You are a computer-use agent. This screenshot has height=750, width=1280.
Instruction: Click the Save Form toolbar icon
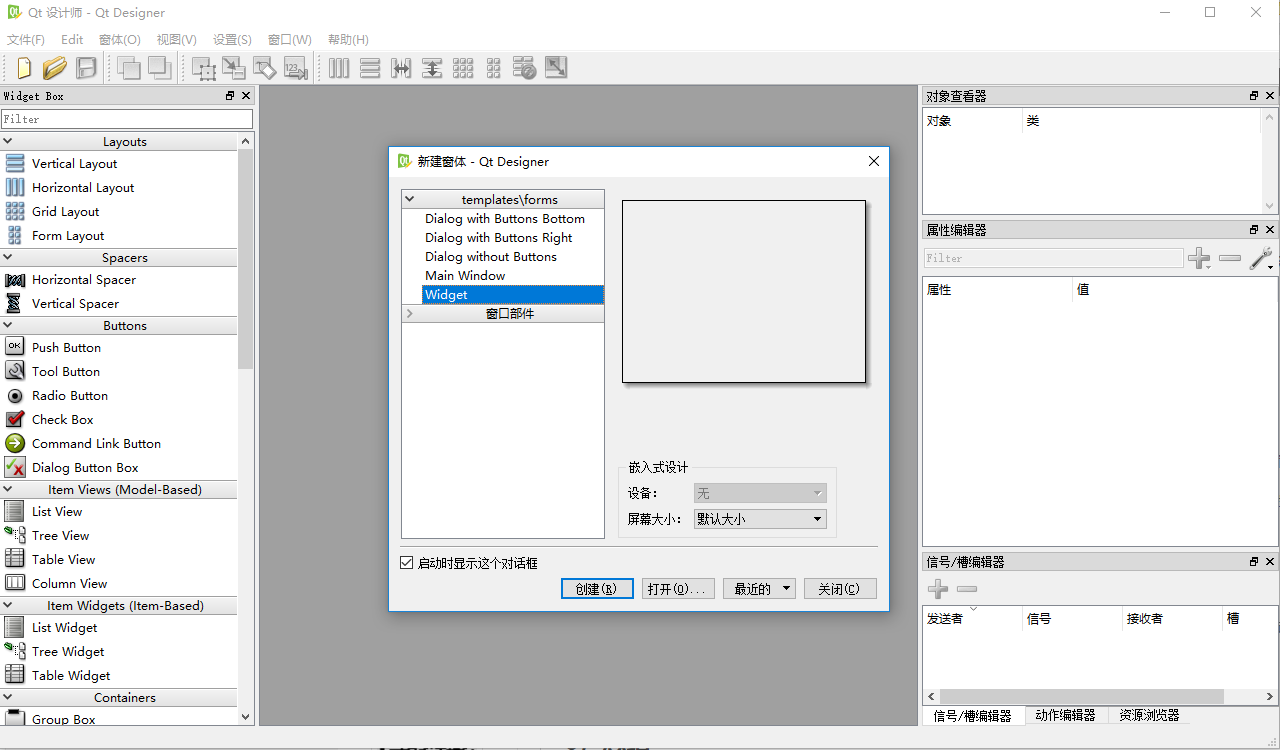[x=86, y=68]
